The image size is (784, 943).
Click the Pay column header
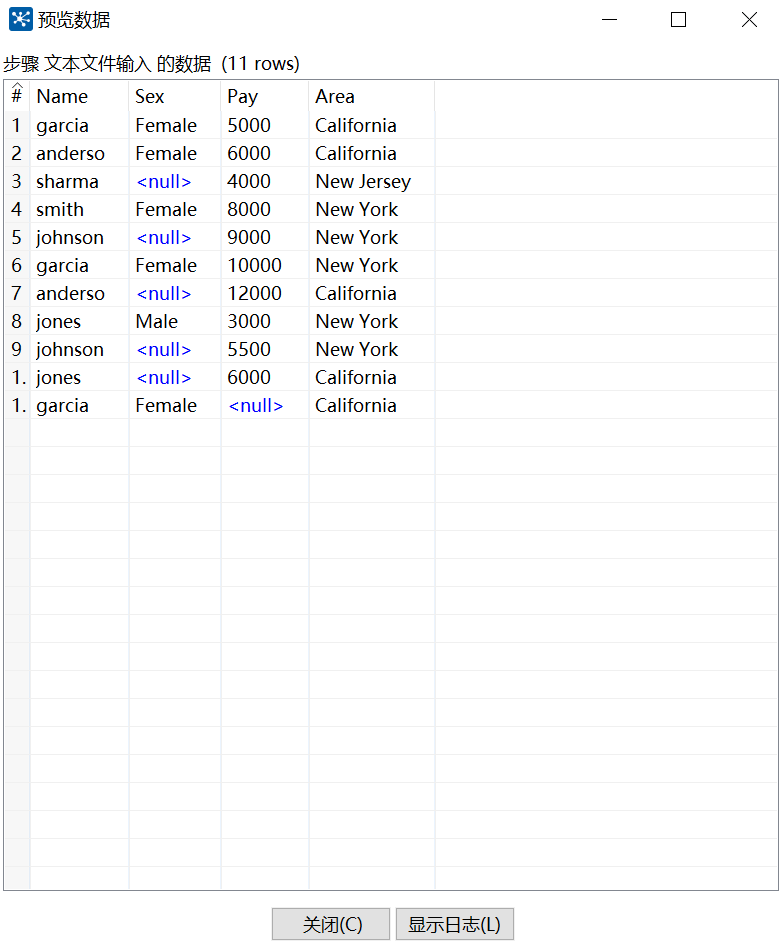click(x=265, y=96)
